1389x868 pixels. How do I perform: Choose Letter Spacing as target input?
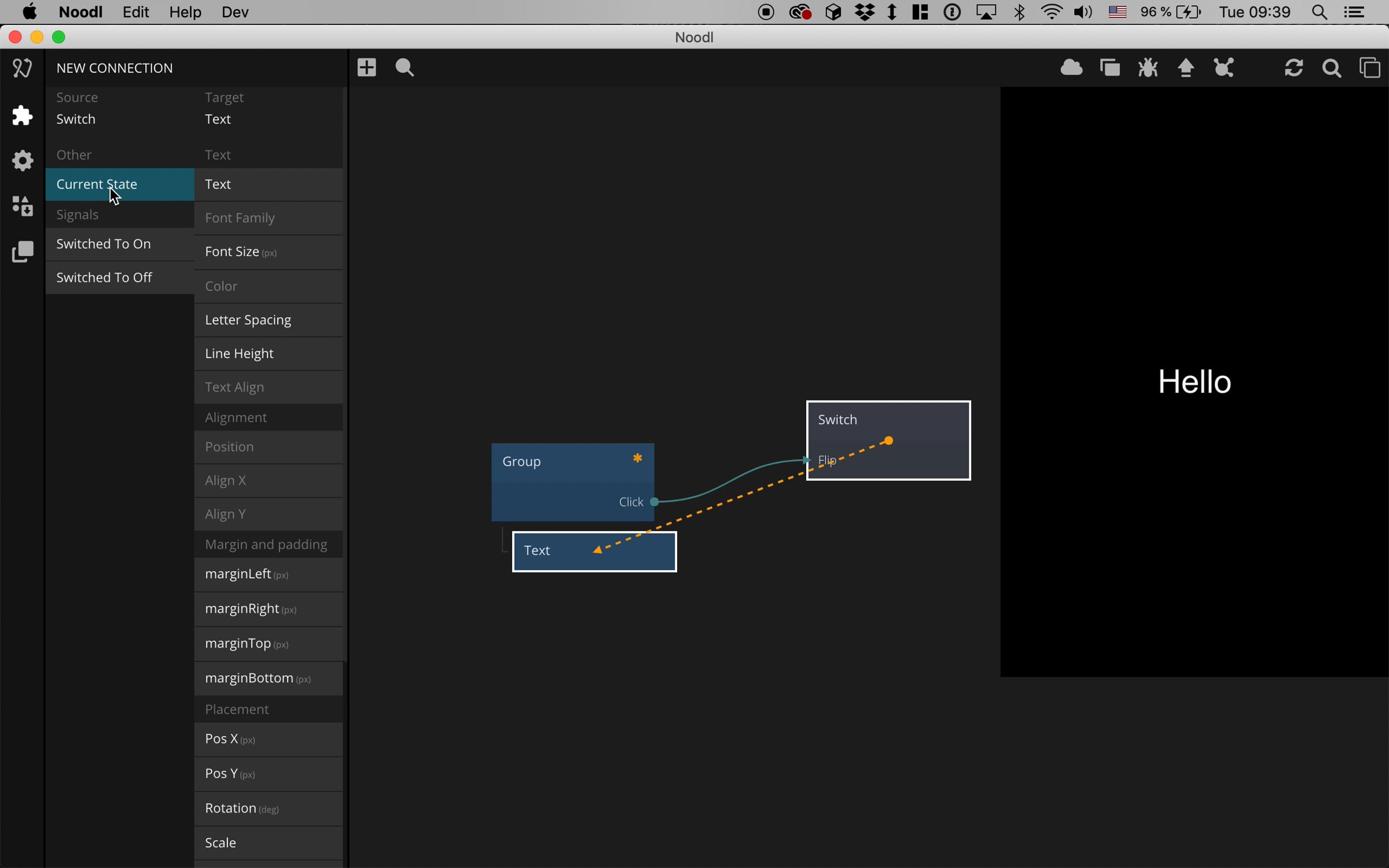click(x=269, y=321)
